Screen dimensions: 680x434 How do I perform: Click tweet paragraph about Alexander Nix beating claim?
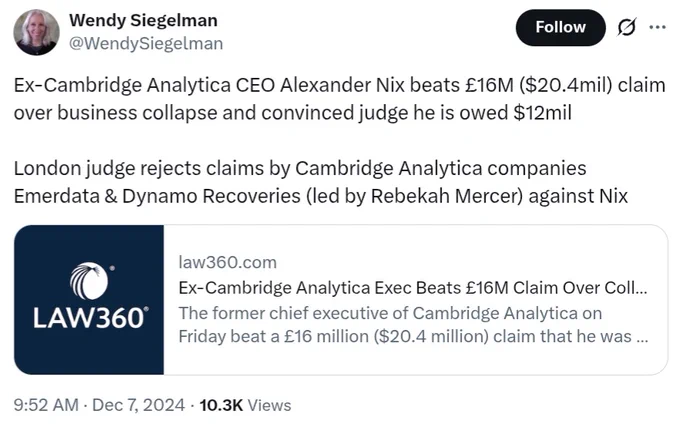tap(340, 98)
